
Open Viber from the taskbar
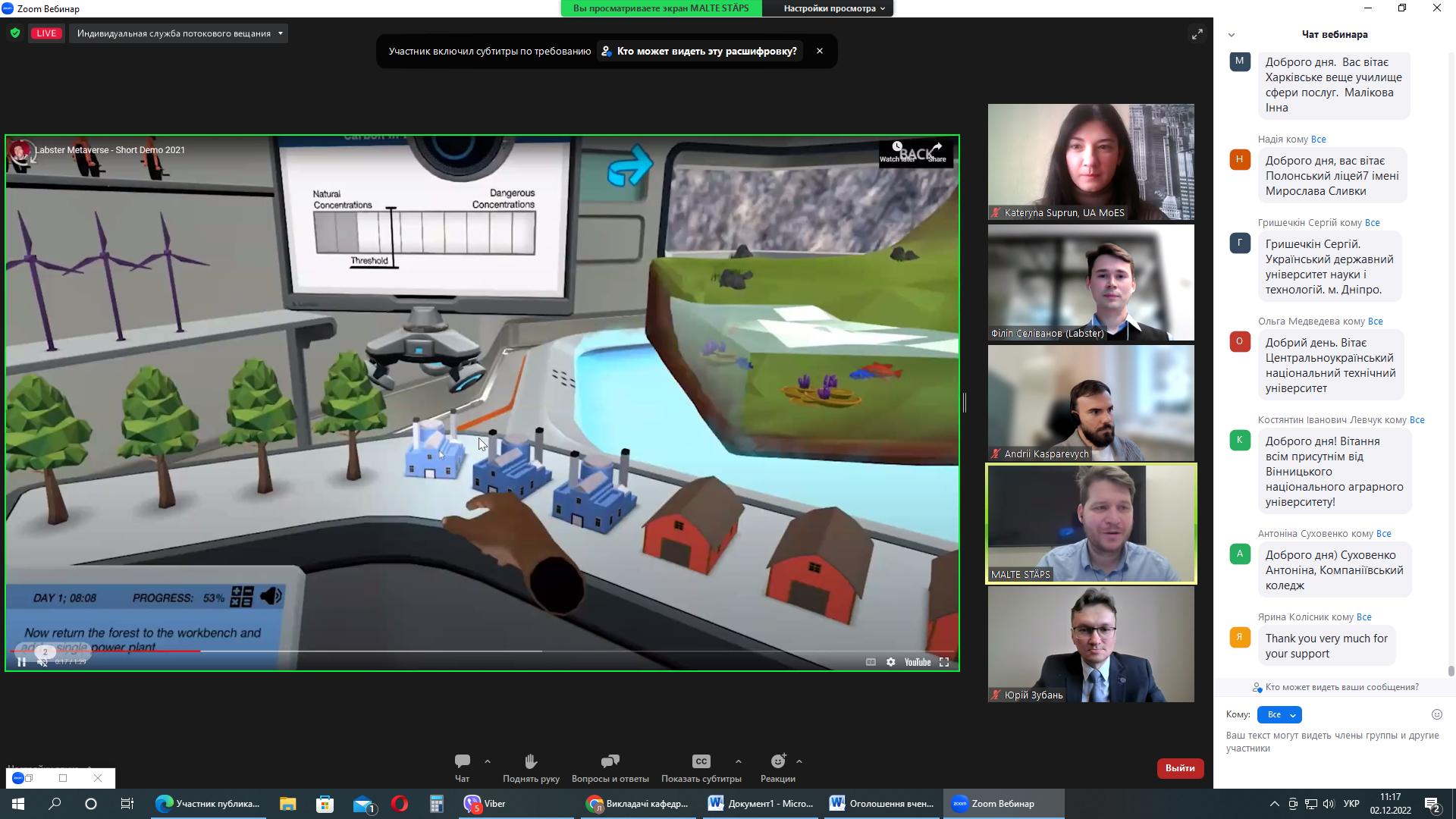(485, 804)
